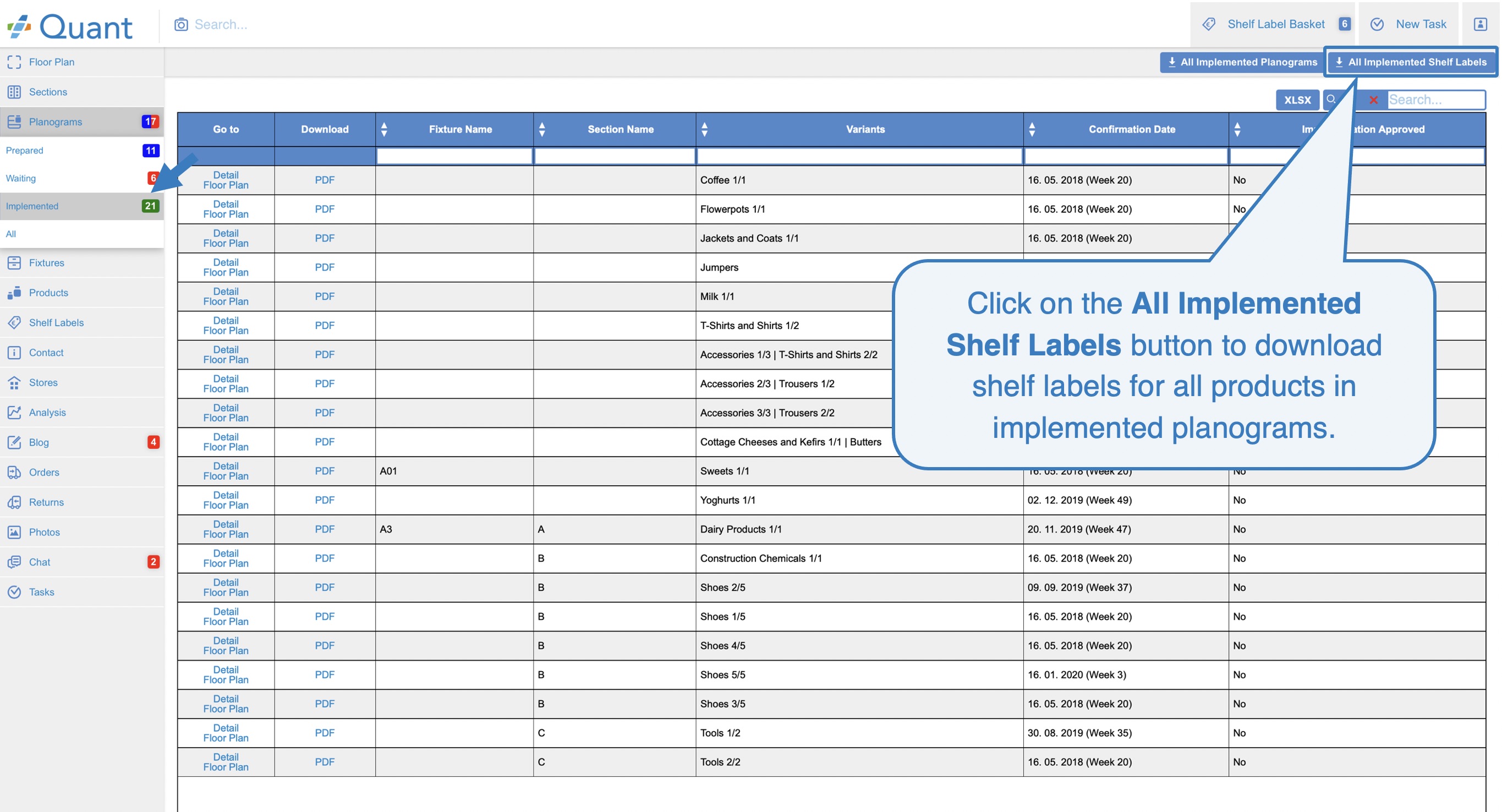Open the Stores house icon
Viewport: 1502px width, 812px height.
point(14,382)
